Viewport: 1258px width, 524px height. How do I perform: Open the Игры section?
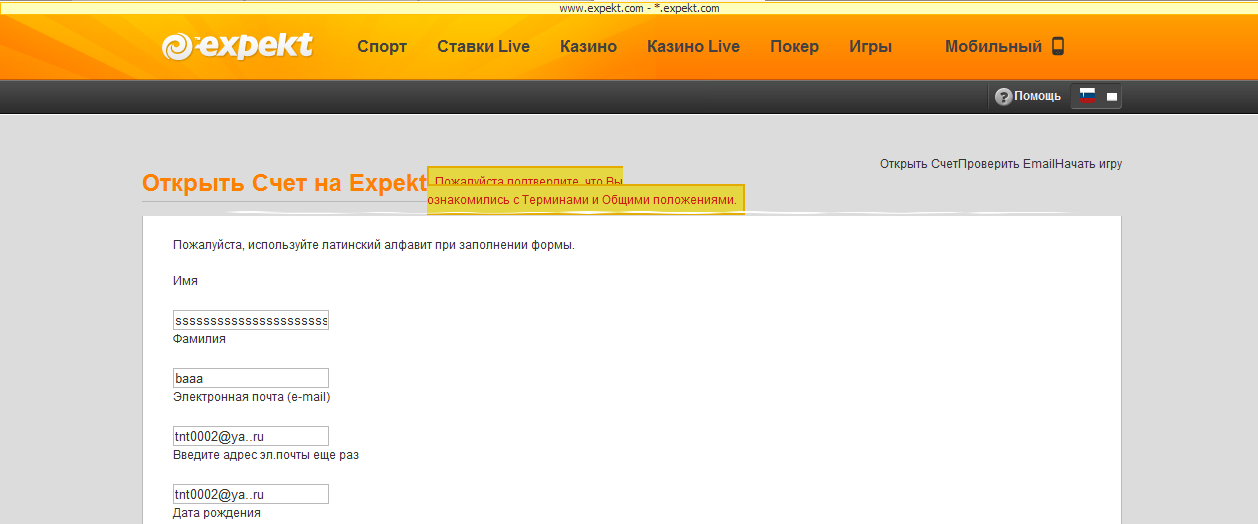coord(870,46)
